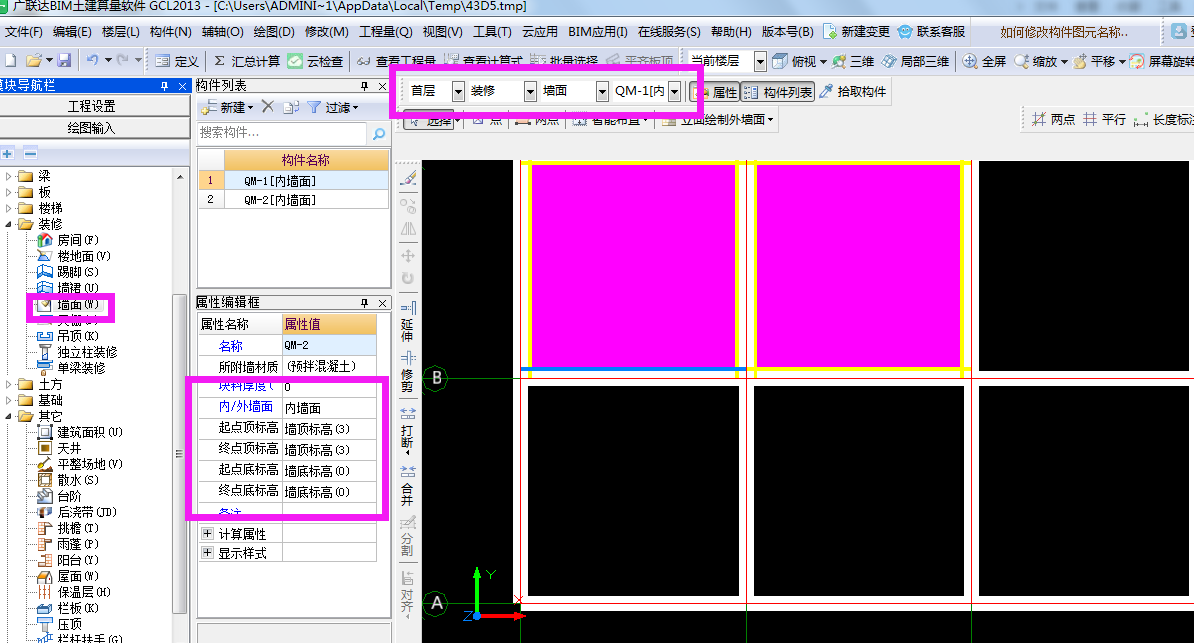Screen dimensions: 1194x643
Task: Click the 修剪 trim tool
Action: coord(407,372)
